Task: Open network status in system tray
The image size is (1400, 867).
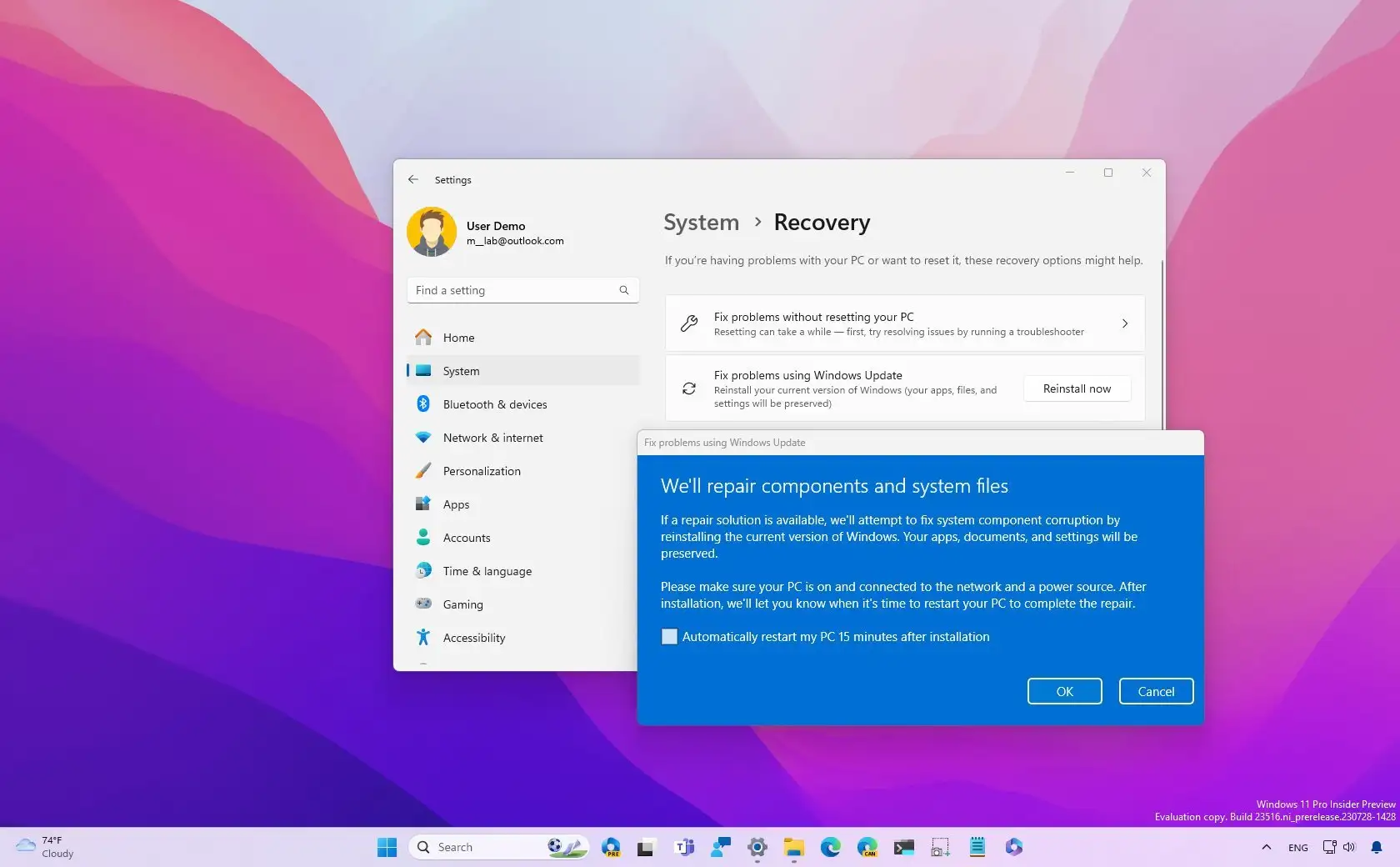Action: click(1329, 847)
